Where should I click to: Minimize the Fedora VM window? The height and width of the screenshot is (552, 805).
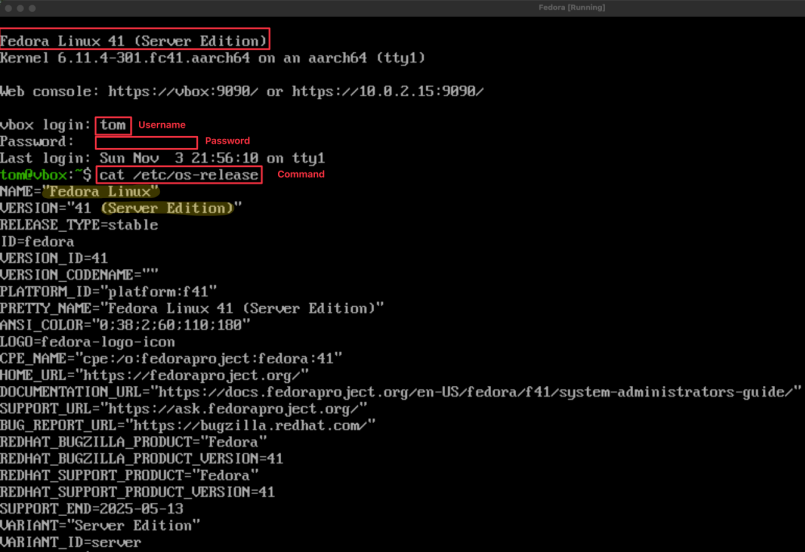point(20,8)
